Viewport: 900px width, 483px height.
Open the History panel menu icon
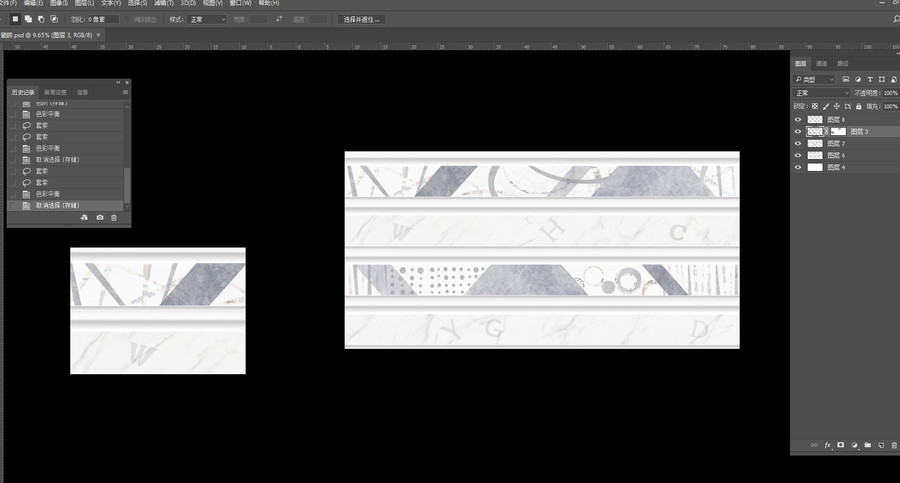pyautogui.click(x=125, y=92)
